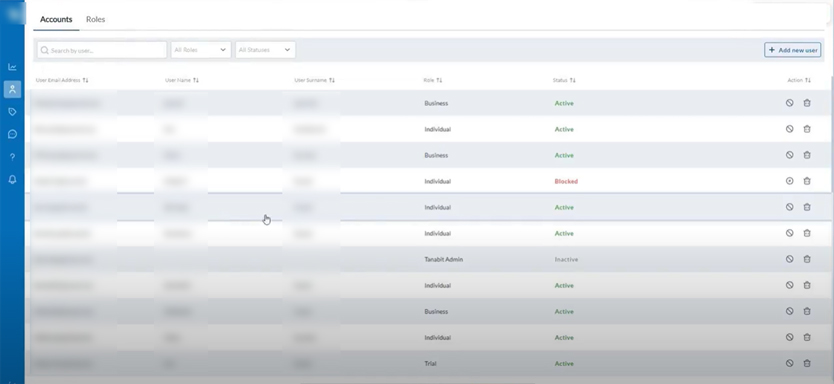Delete the Tanabit Admin user
The width and height of the screenshot is (834, 384).
(x=807, y=259)
